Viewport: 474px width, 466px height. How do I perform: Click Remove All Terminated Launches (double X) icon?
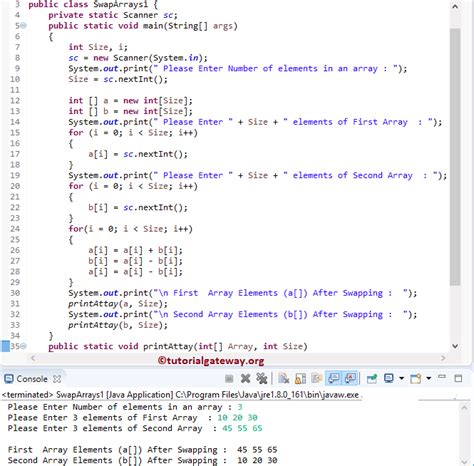[261, 378]
